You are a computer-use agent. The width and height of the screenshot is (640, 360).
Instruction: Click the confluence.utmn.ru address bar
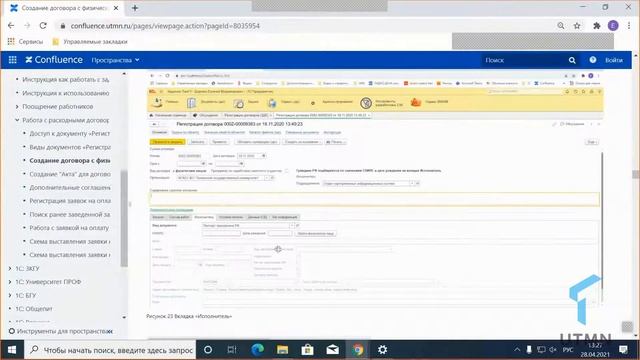pyautogui.click(x=165, y=26)
